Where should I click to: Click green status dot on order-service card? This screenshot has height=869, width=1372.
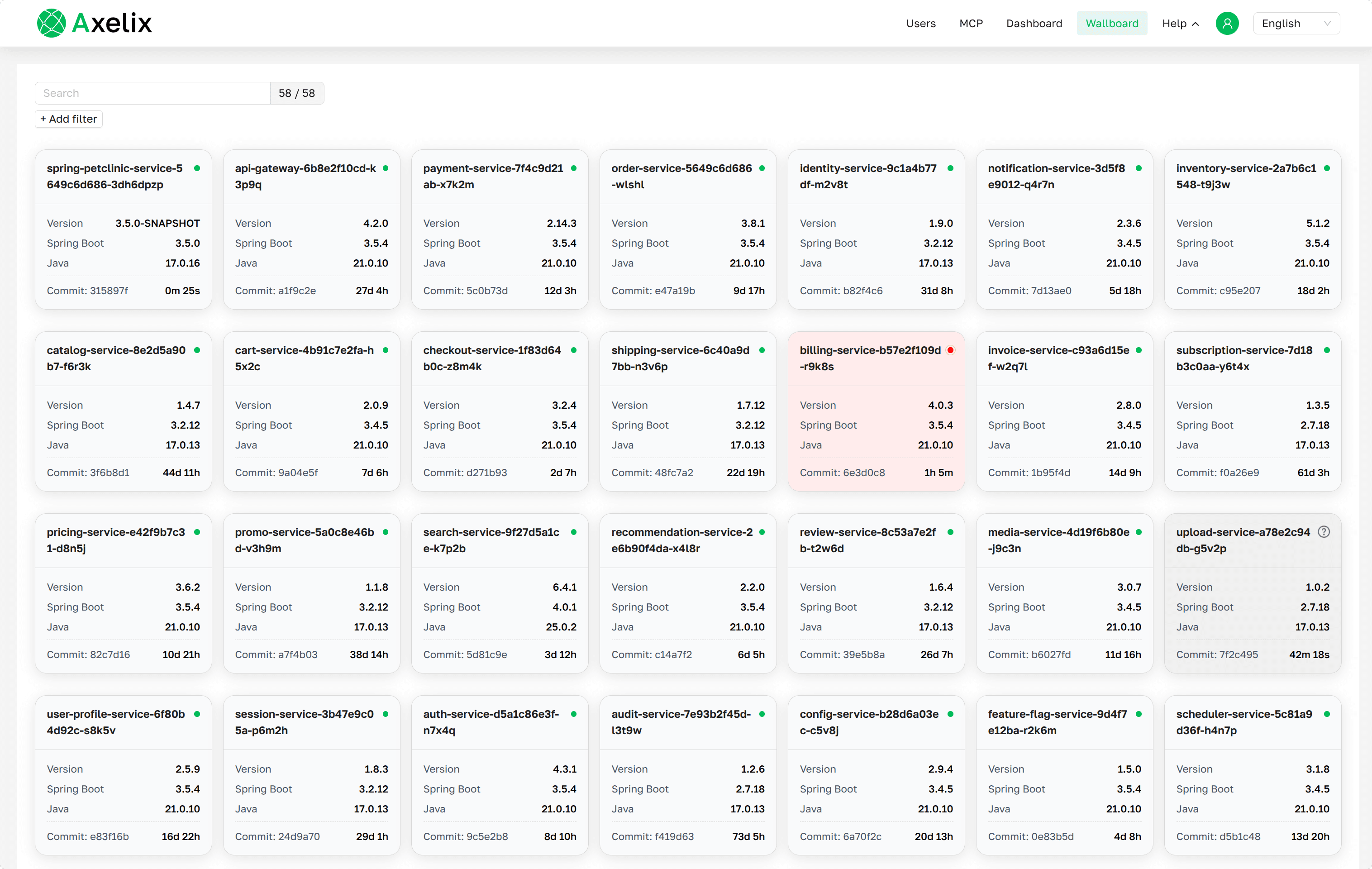tap(762, 169)
